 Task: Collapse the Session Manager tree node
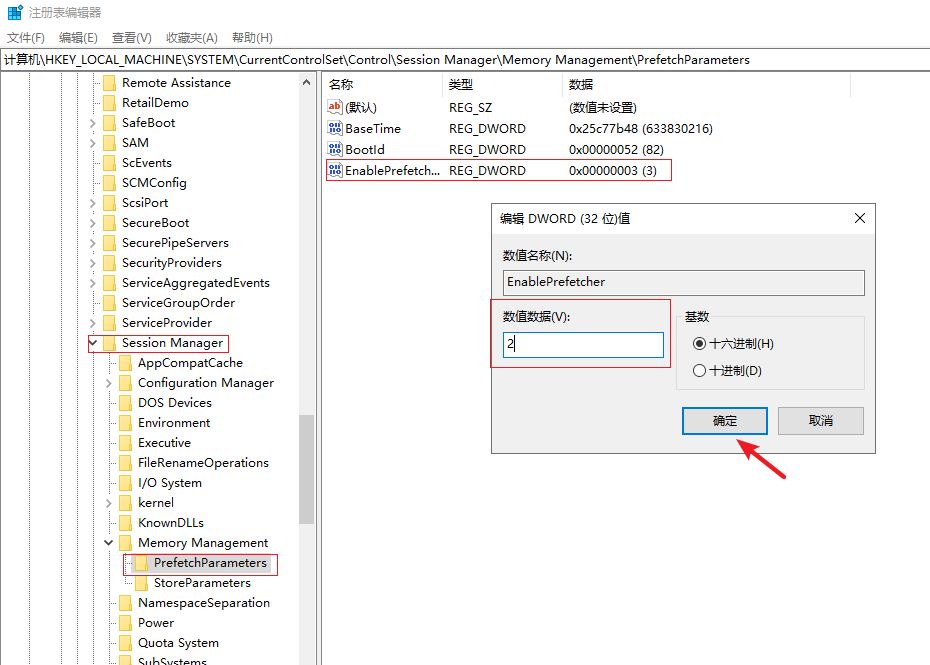click(93, 343)
